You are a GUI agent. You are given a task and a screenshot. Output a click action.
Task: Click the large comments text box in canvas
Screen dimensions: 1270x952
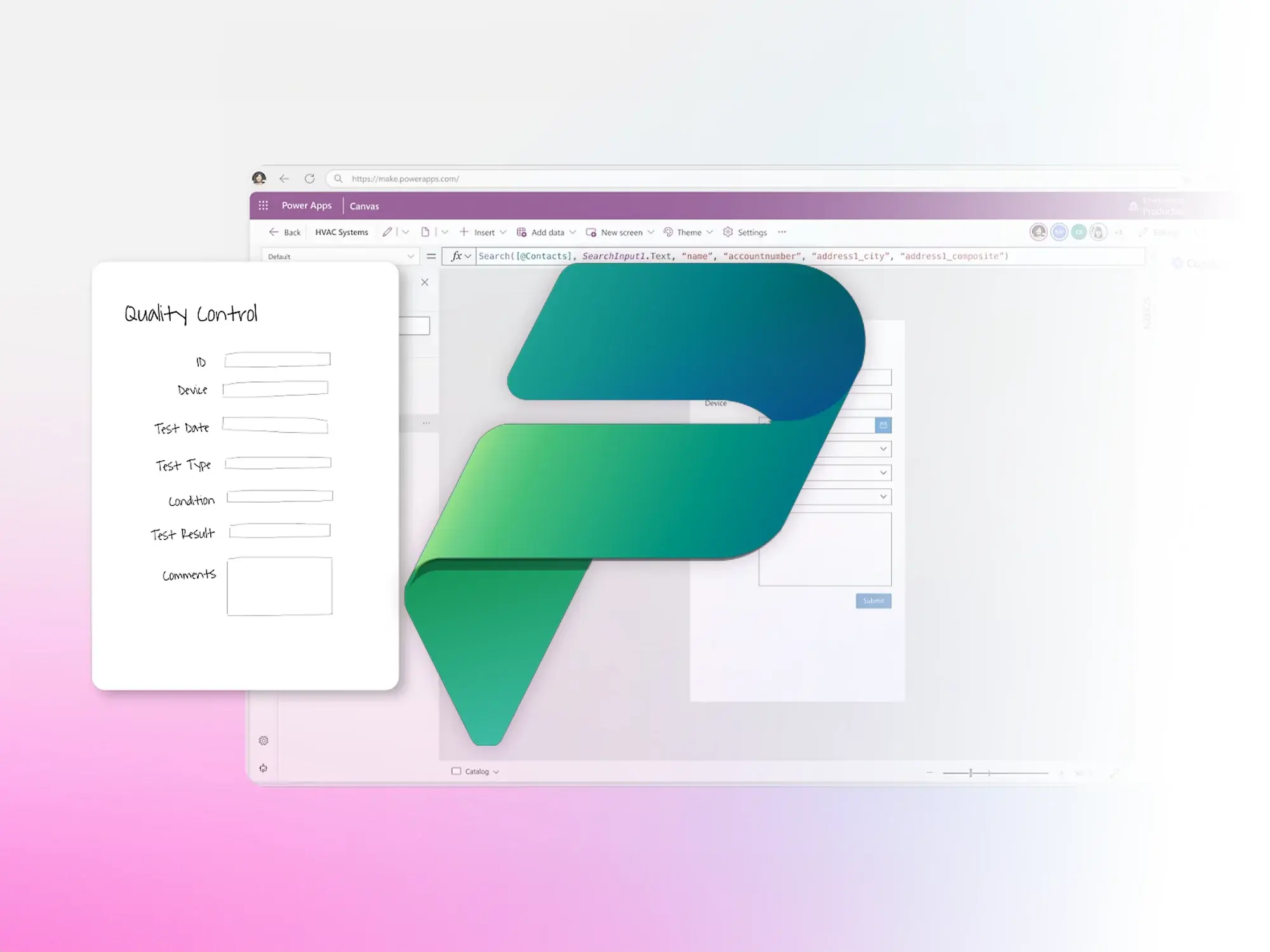tap(825, 549)
